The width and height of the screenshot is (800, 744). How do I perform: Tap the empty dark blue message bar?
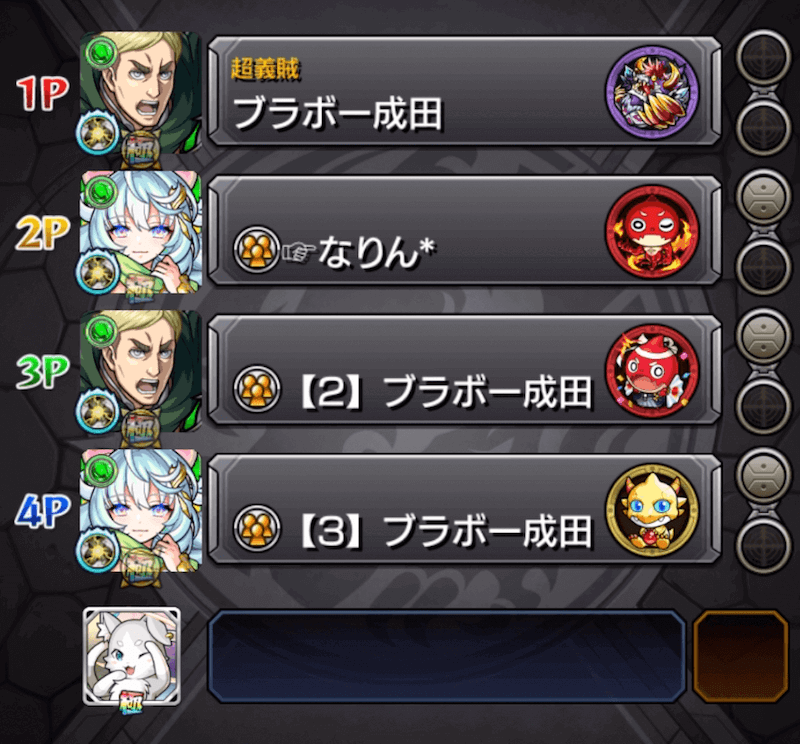point(447,656)
